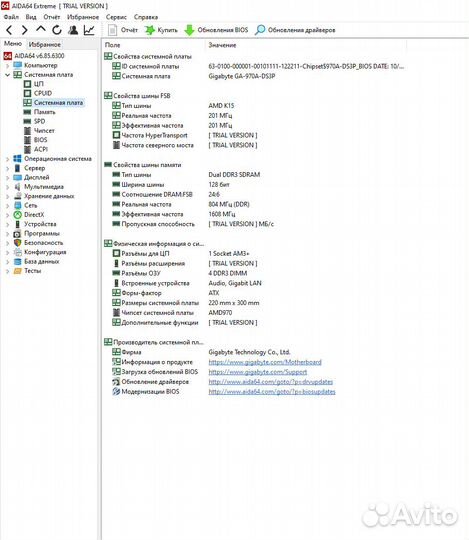The height and width of the screenshot is (540, 469).
Task: Click the DirectX Xbox icon
Action: click(x=18, y=215)
